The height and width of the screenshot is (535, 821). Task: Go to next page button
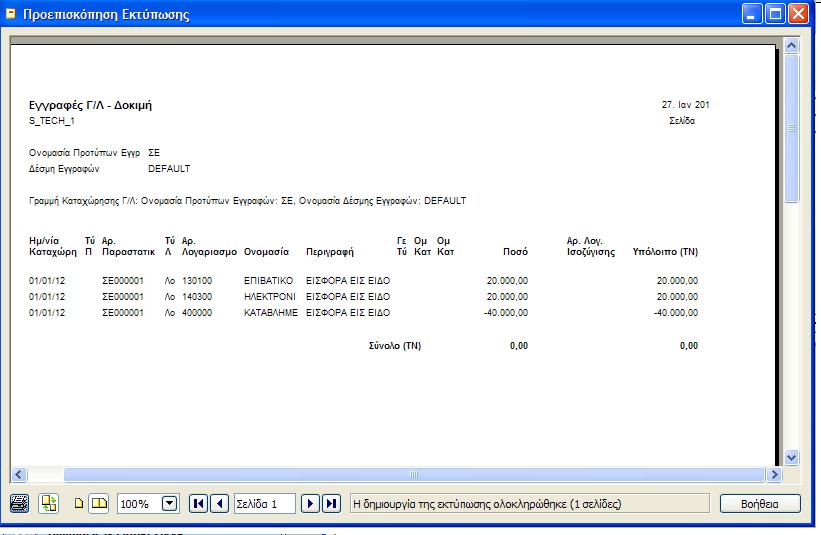[x=310, y=504]
